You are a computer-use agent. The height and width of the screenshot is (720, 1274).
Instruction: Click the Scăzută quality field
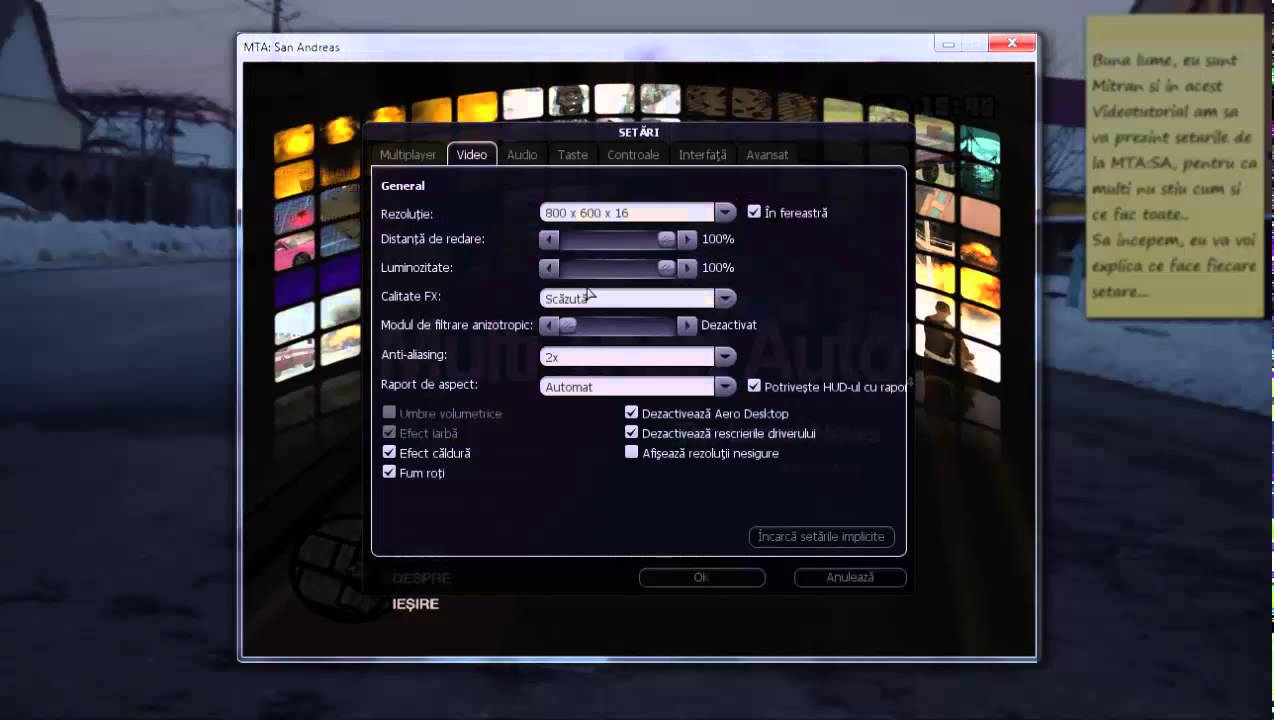coord(627,298)
